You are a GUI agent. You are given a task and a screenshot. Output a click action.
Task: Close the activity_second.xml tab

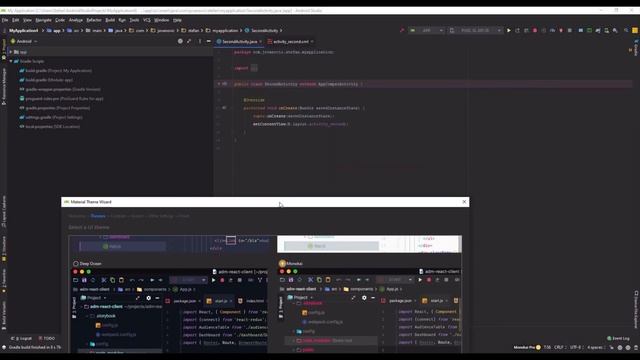pos(312,42)
